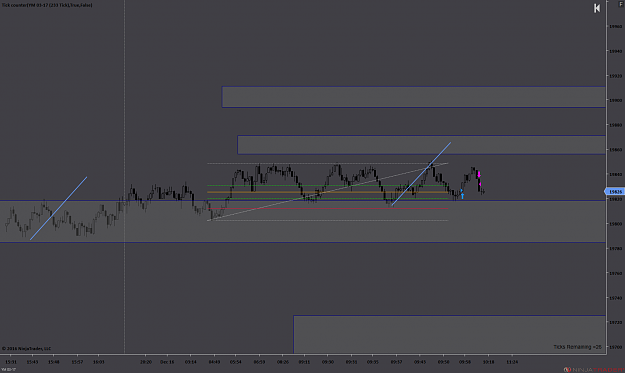Click the 19900 price axis label

click(x=615, y=100)
